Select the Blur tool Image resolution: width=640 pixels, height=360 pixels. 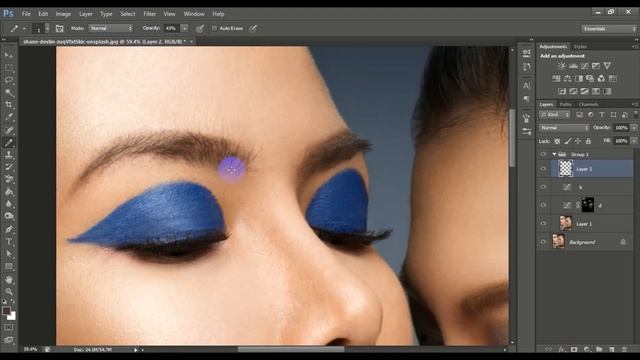[9, 204]
